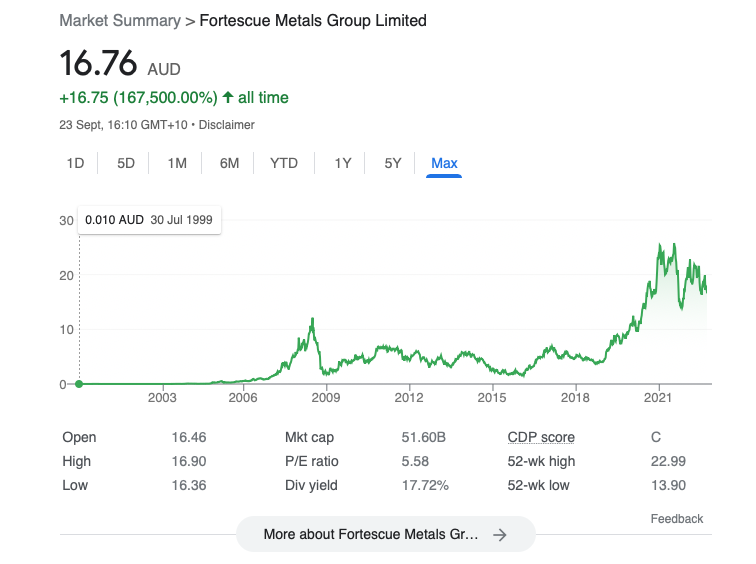Click the Mkt cap value 51.60B
The width and height of the screenshot is (756, 564).
click(423, 437)
